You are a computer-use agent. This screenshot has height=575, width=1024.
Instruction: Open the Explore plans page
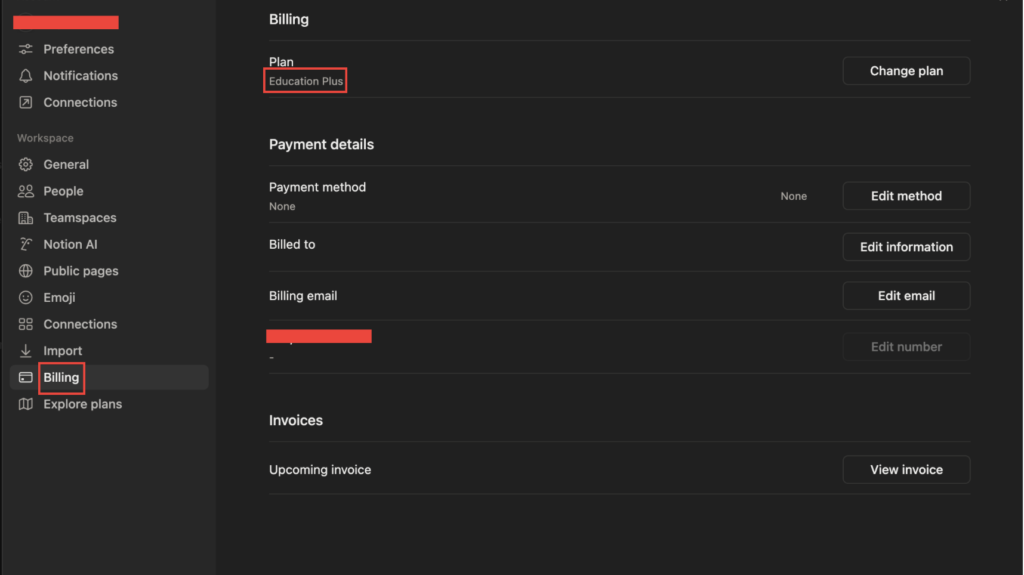(82, 405)
